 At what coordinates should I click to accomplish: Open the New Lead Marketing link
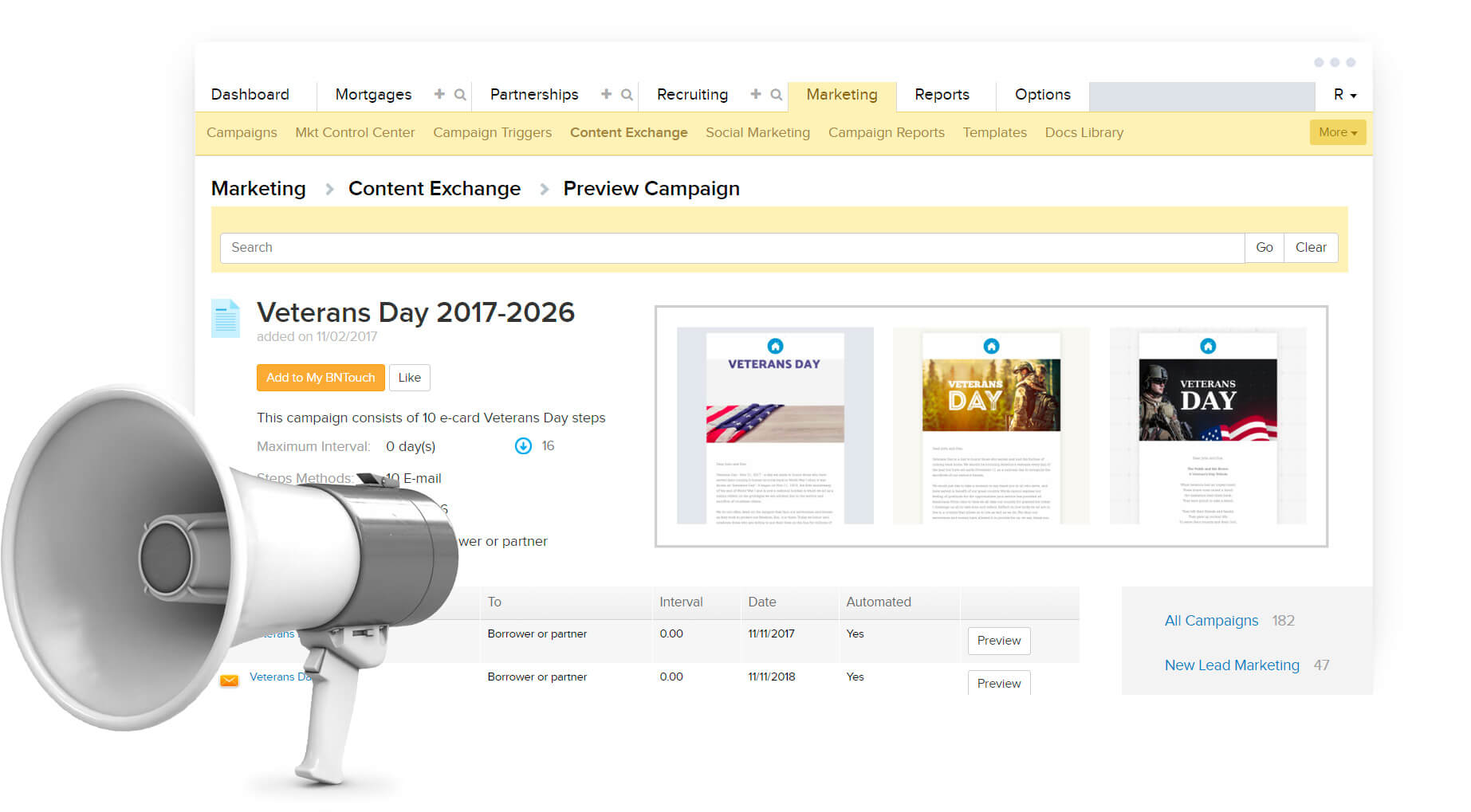(1232, 665)
